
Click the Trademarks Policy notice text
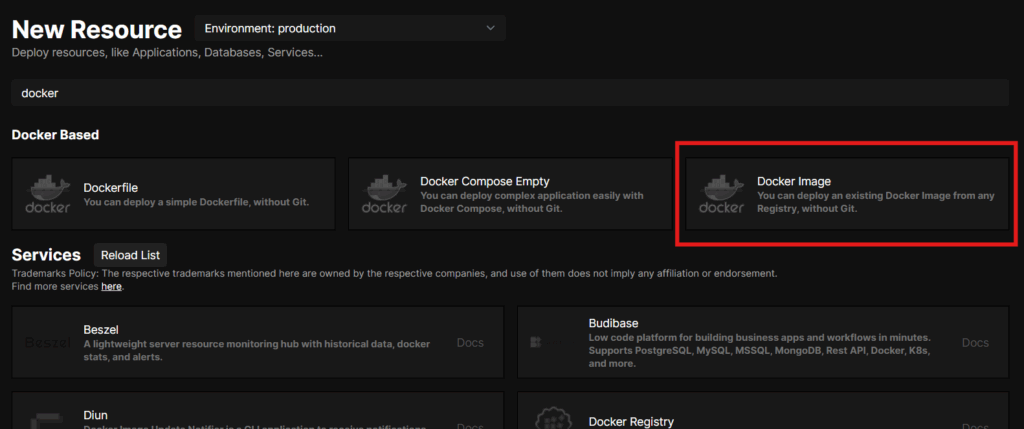pos(394,274)
